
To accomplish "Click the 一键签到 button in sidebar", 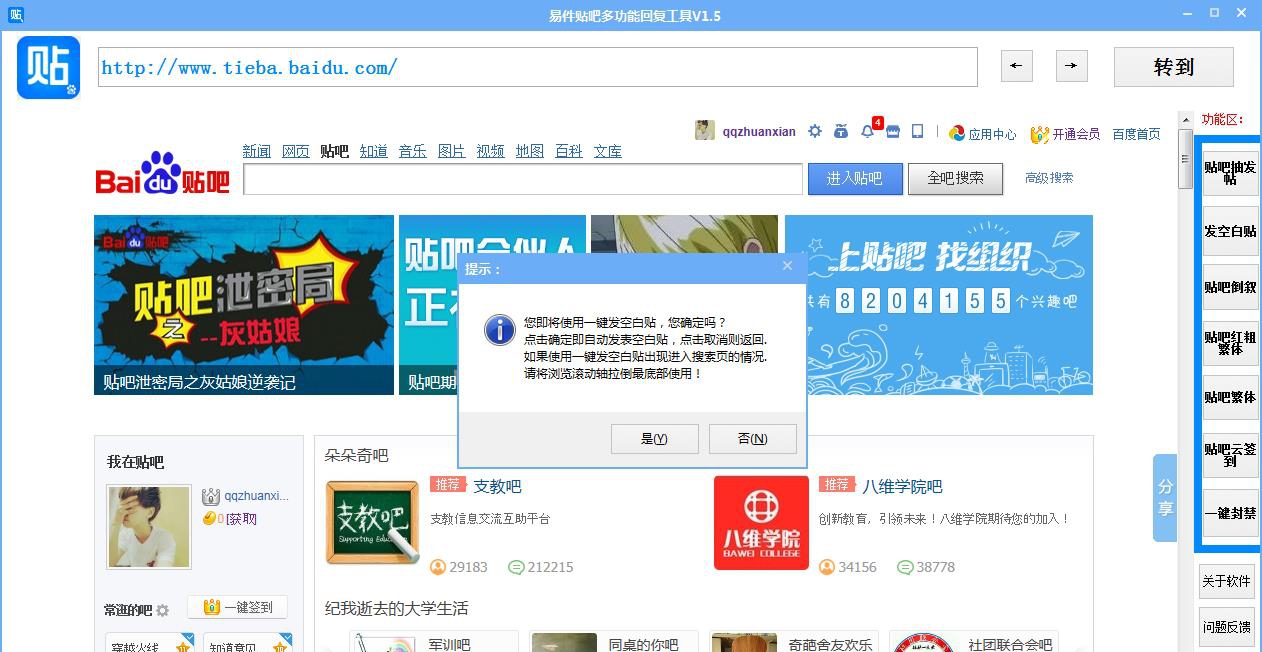I will click(x=237, y=607).
